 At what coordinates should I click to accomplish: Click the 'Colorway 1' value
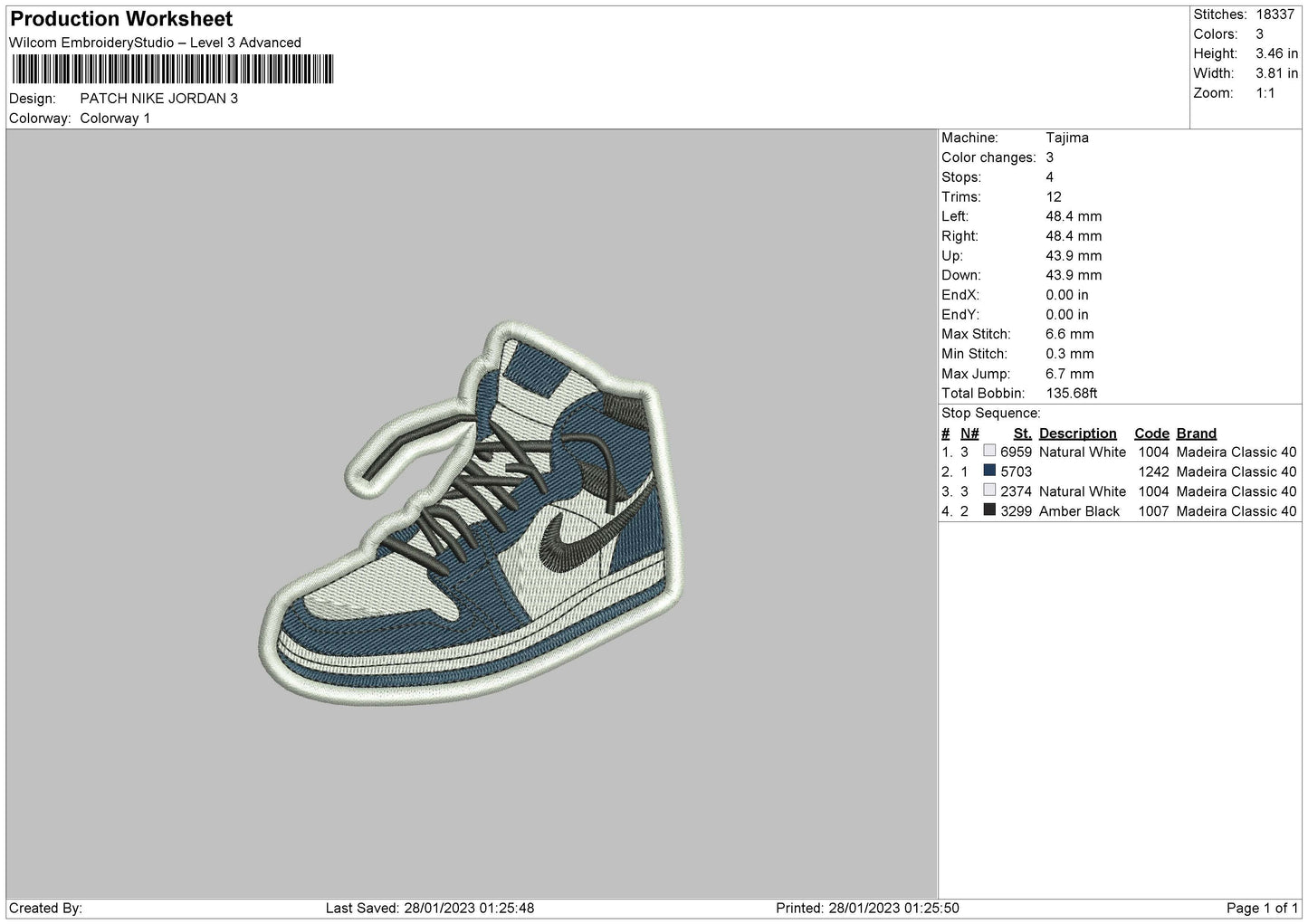[116, 119]
